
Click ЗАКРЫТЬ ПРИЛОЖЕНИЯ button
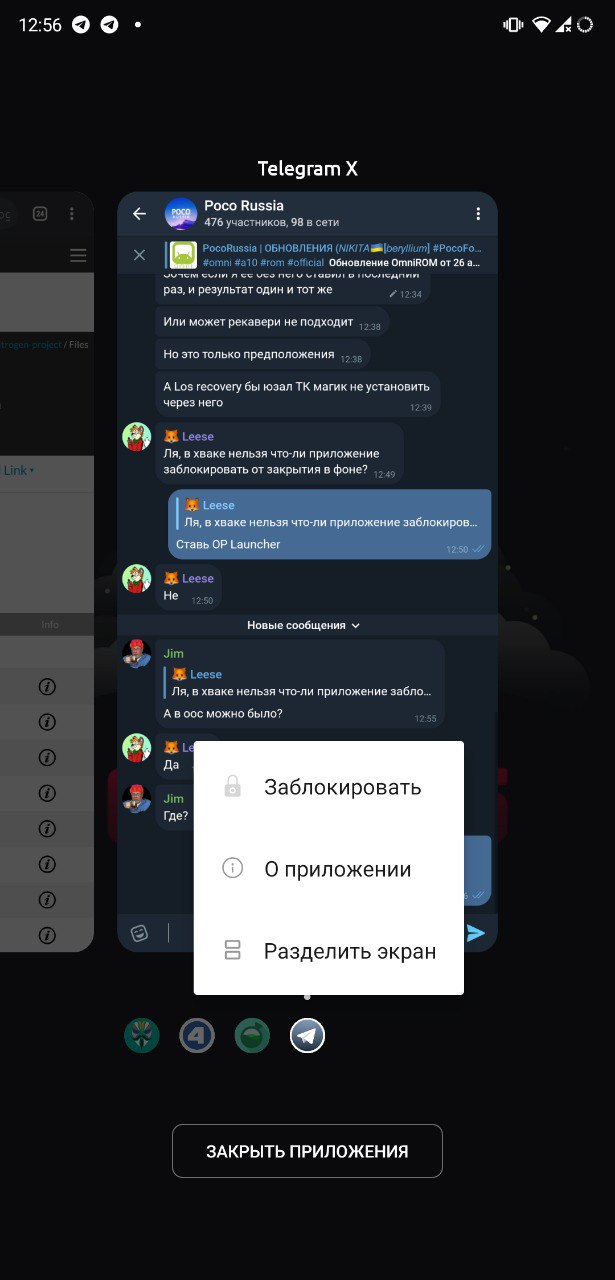307,1151
